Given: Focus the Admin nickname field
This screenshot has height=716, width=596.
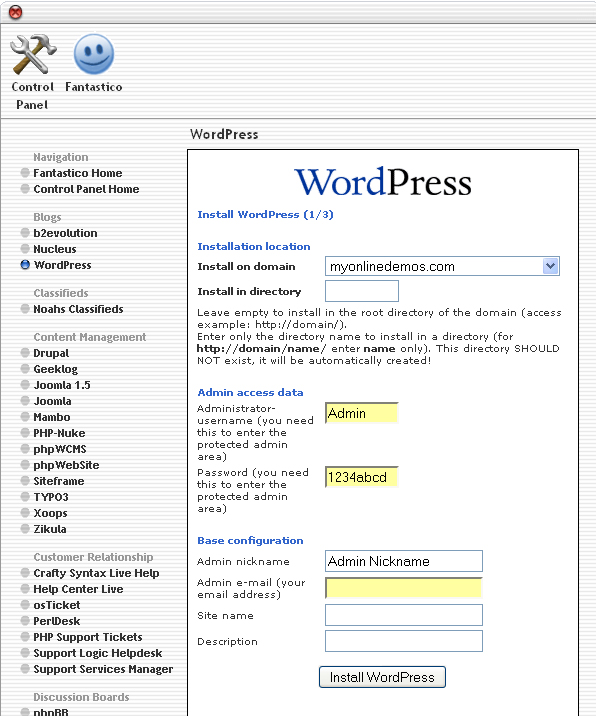Looking at the screenshot, I should coord(404,561).
